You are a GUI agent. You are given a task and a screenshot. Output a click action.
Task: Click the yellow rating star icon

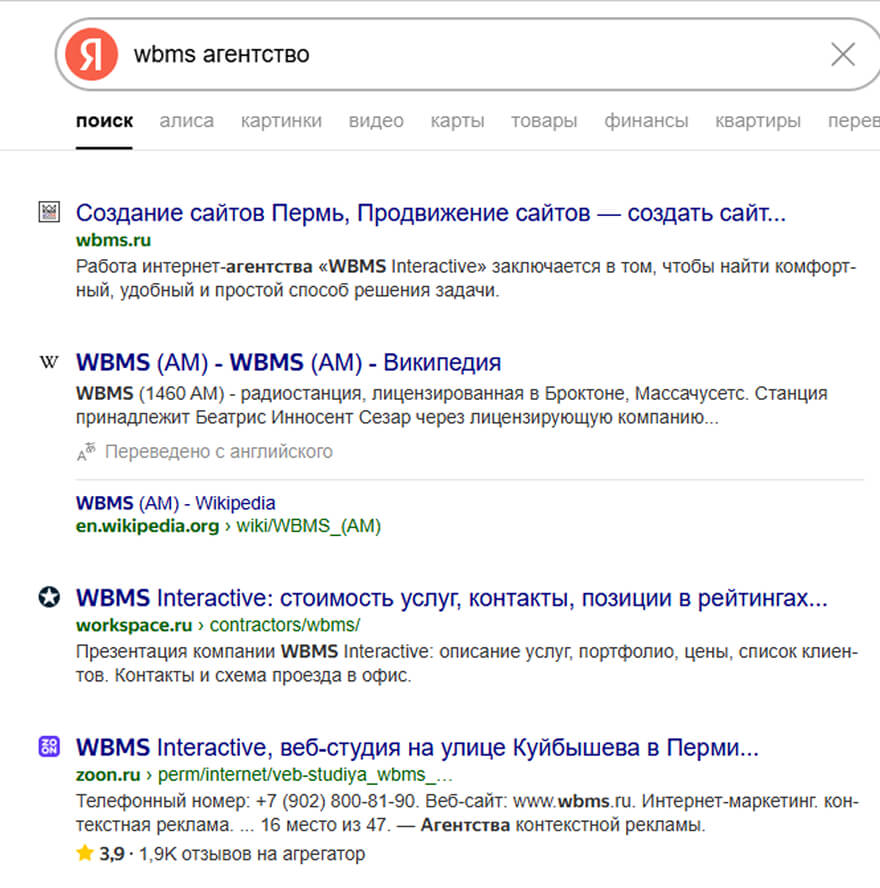85,853
